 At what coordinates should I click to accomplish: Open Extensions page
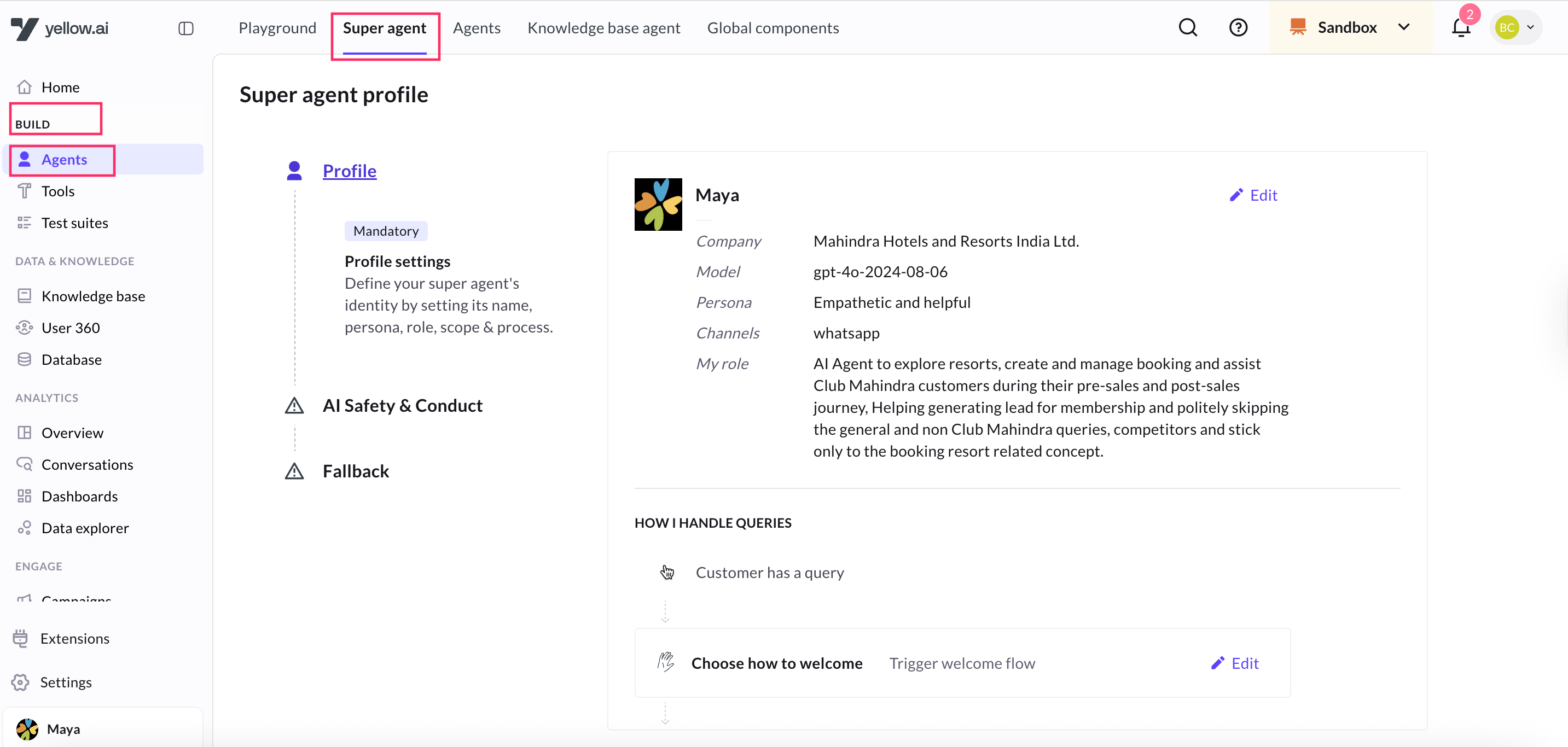click(74, 638)
